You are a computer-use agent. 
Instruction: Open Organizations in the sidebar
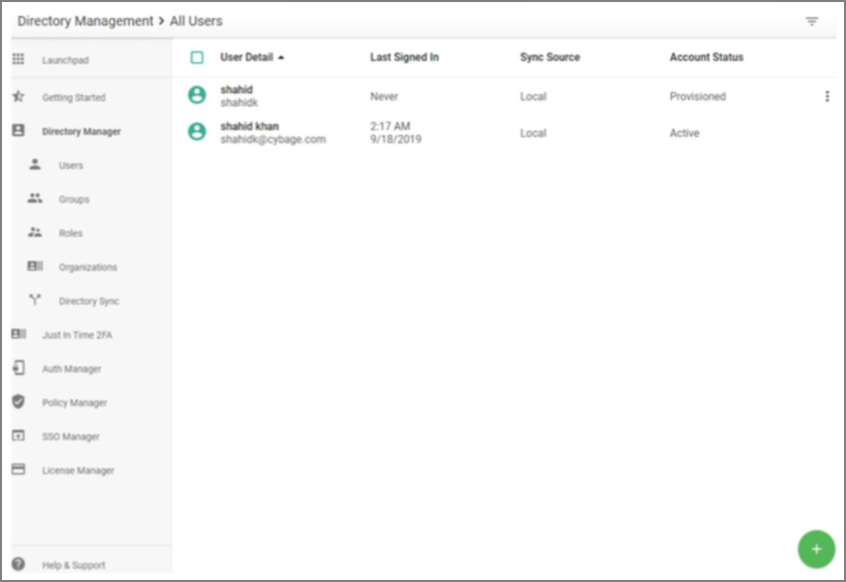tap(88, 268)
